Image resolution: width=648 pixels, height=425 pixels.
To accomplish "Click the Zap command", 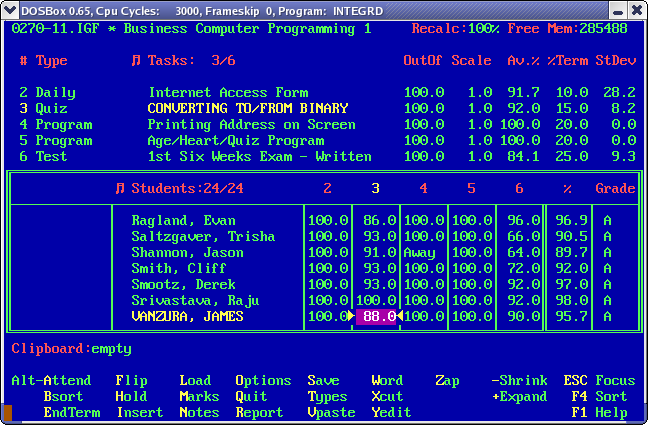I will [x=447, y=380].
